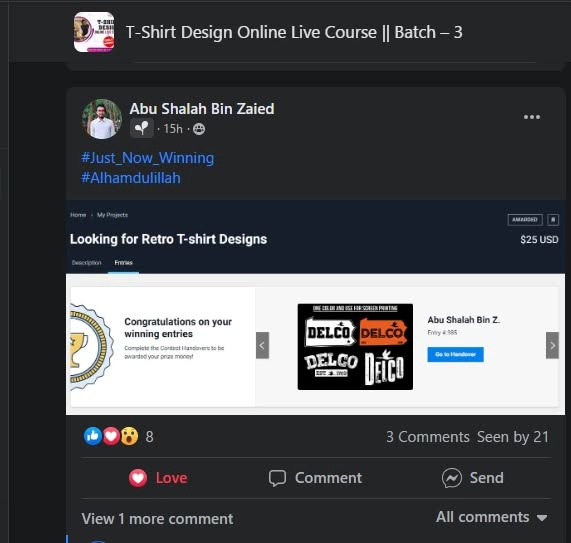
Task: Click the Go to Handover button
Action: tap(456, 354)
